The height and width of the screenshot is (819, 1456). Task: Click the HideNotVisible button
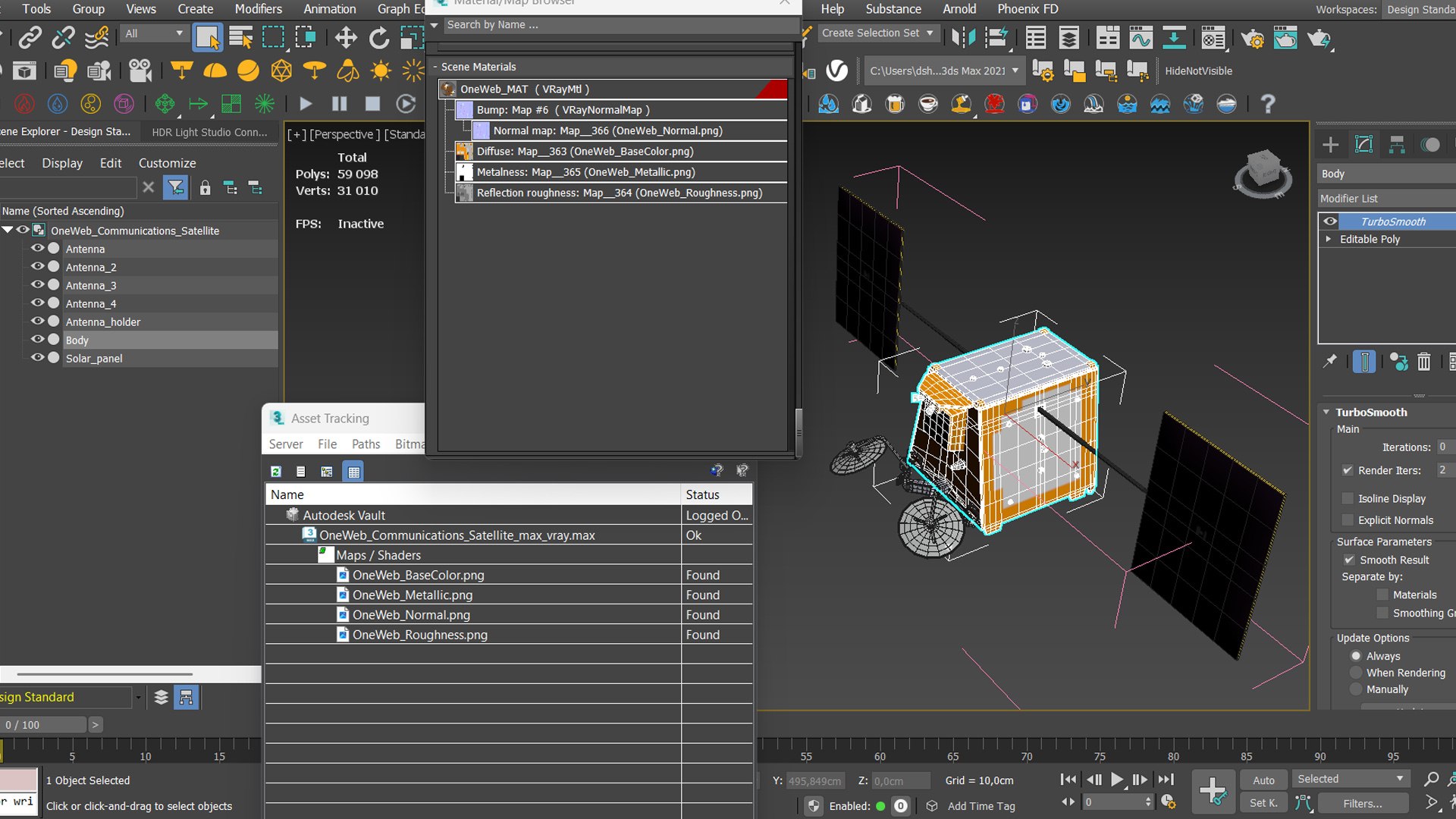1198,71
